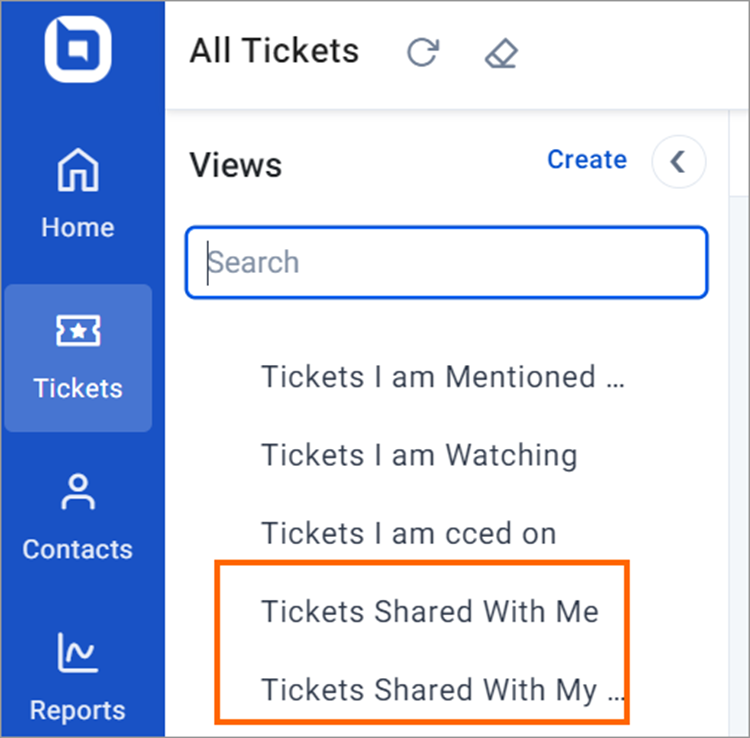
Task: Click Create to add a view
Action: pyautogui.click(x=587, y=159)
